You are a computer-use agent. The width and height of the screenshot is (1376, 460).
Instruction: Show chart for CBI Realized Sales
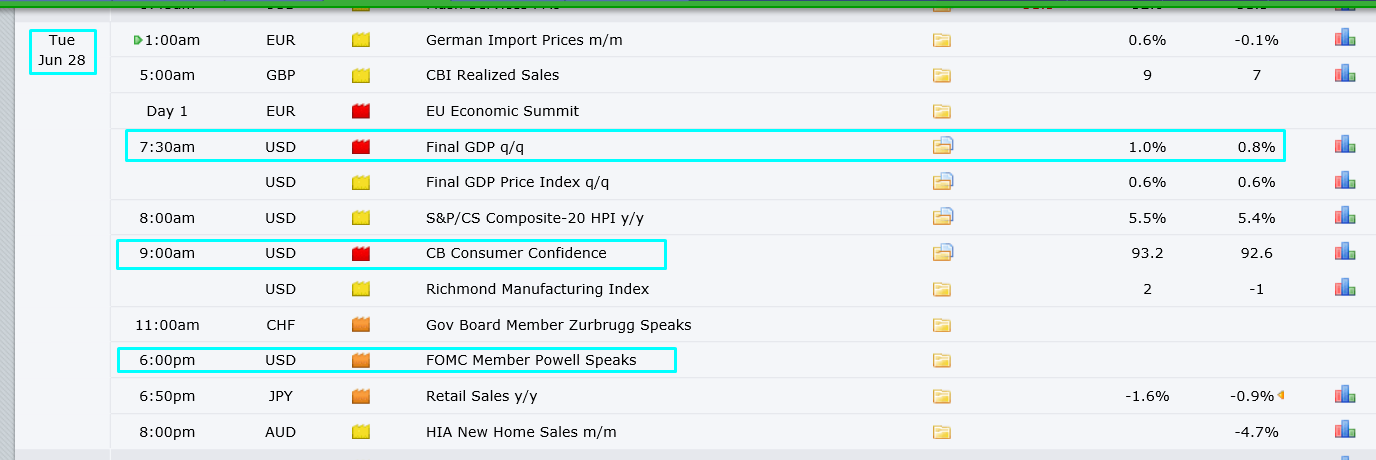coord(1344,75)
